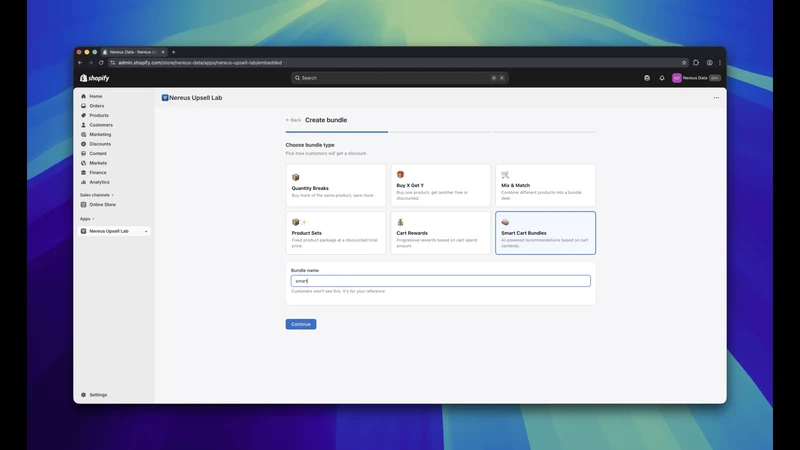
Task: Choose the Mix & Match bundle type
Action: click(x=545, y=185)
